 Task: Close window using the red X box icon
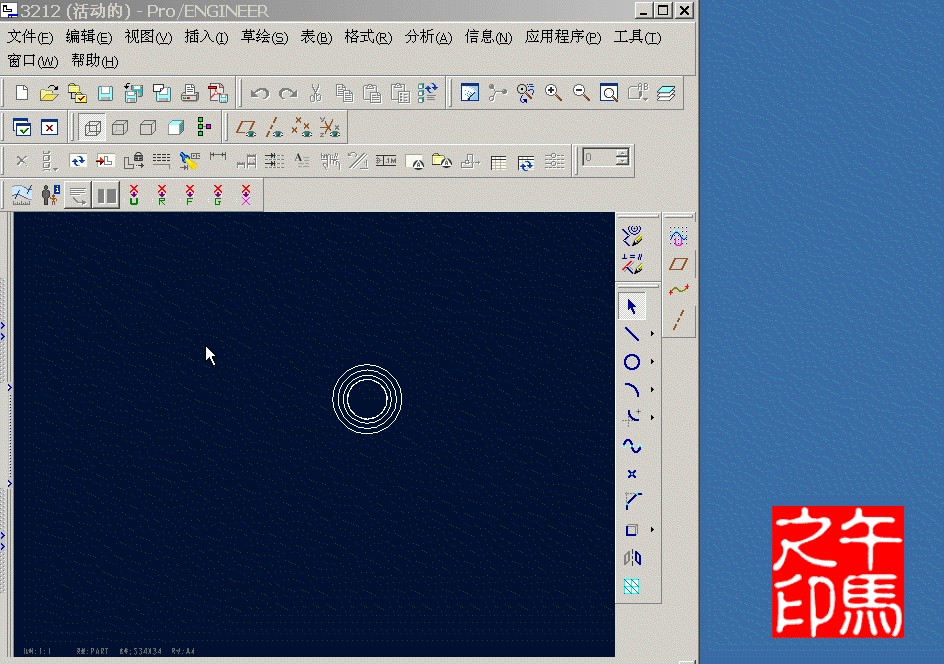click(x=49, y=128)
